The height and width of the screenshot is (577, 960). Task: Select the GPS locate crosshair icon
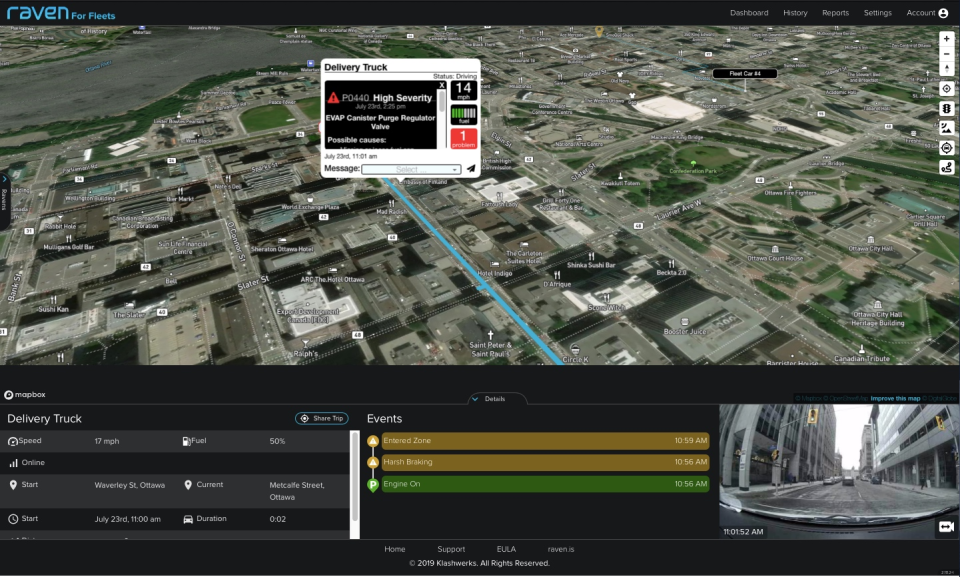[x=946, y=88]
